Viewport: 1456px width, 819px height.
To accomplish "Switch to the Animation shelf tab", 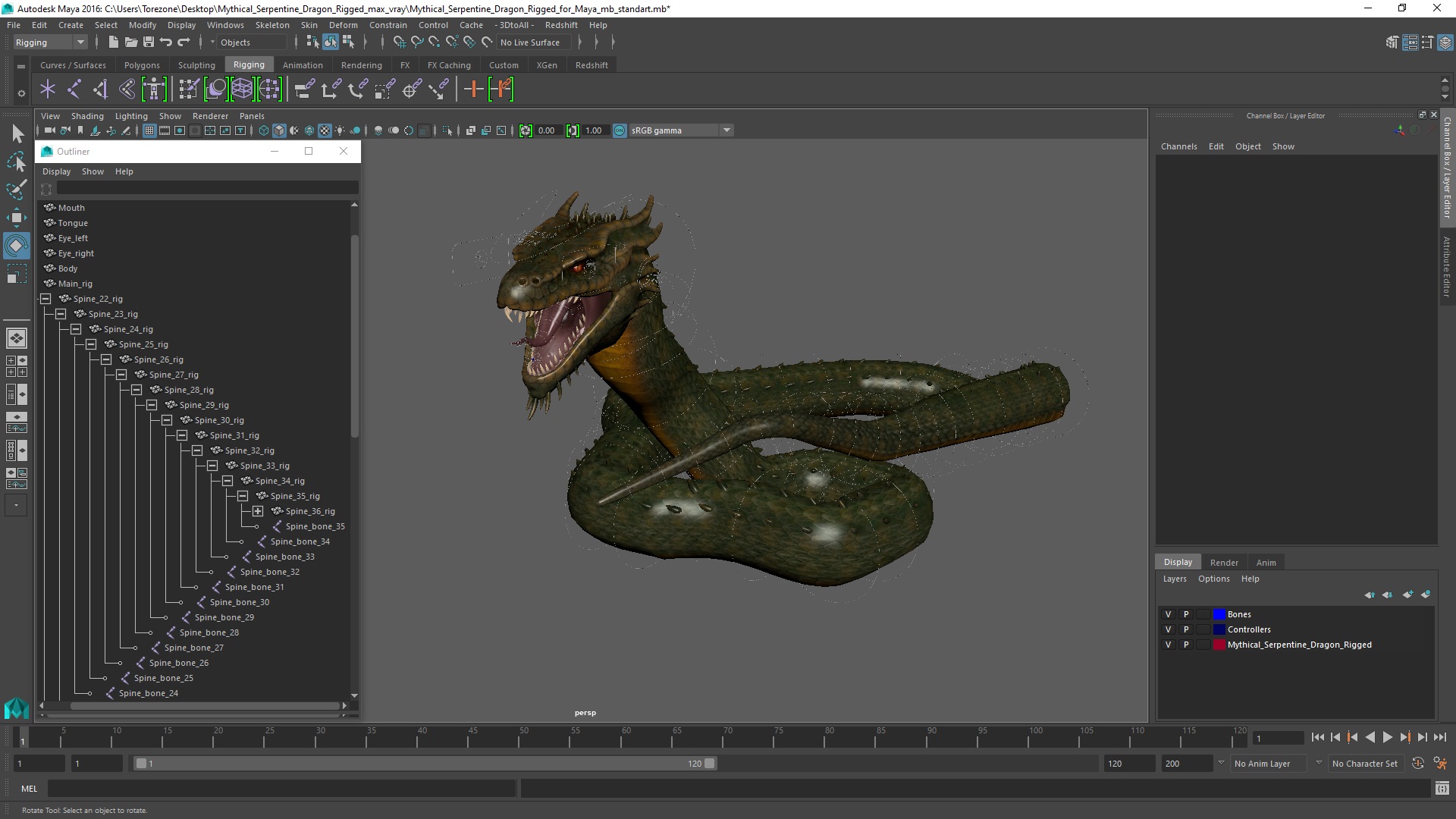I will pos(303,65).
